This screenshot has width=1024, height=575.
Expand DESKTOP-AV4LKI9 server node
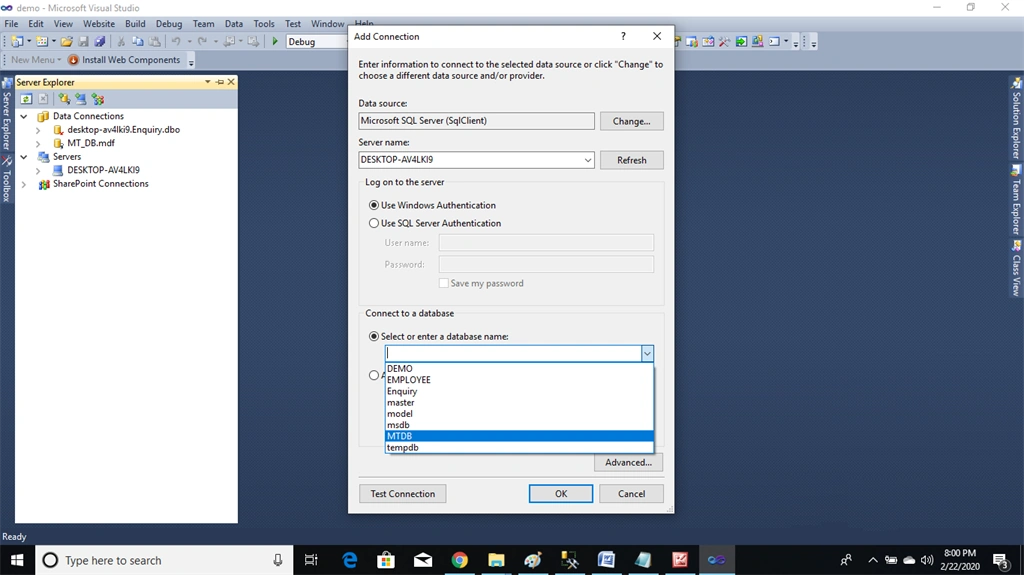pyautogui.click(x=38, y=171)
